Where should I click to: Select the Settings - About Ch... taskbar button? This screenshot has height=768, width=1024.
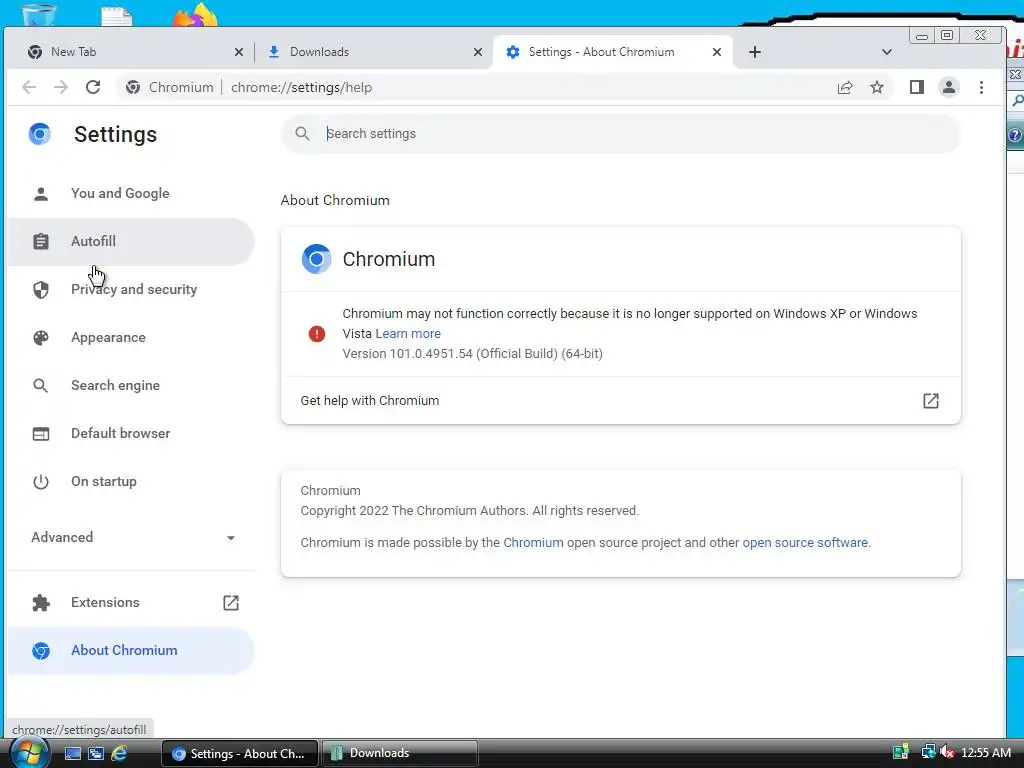(240, 754)
